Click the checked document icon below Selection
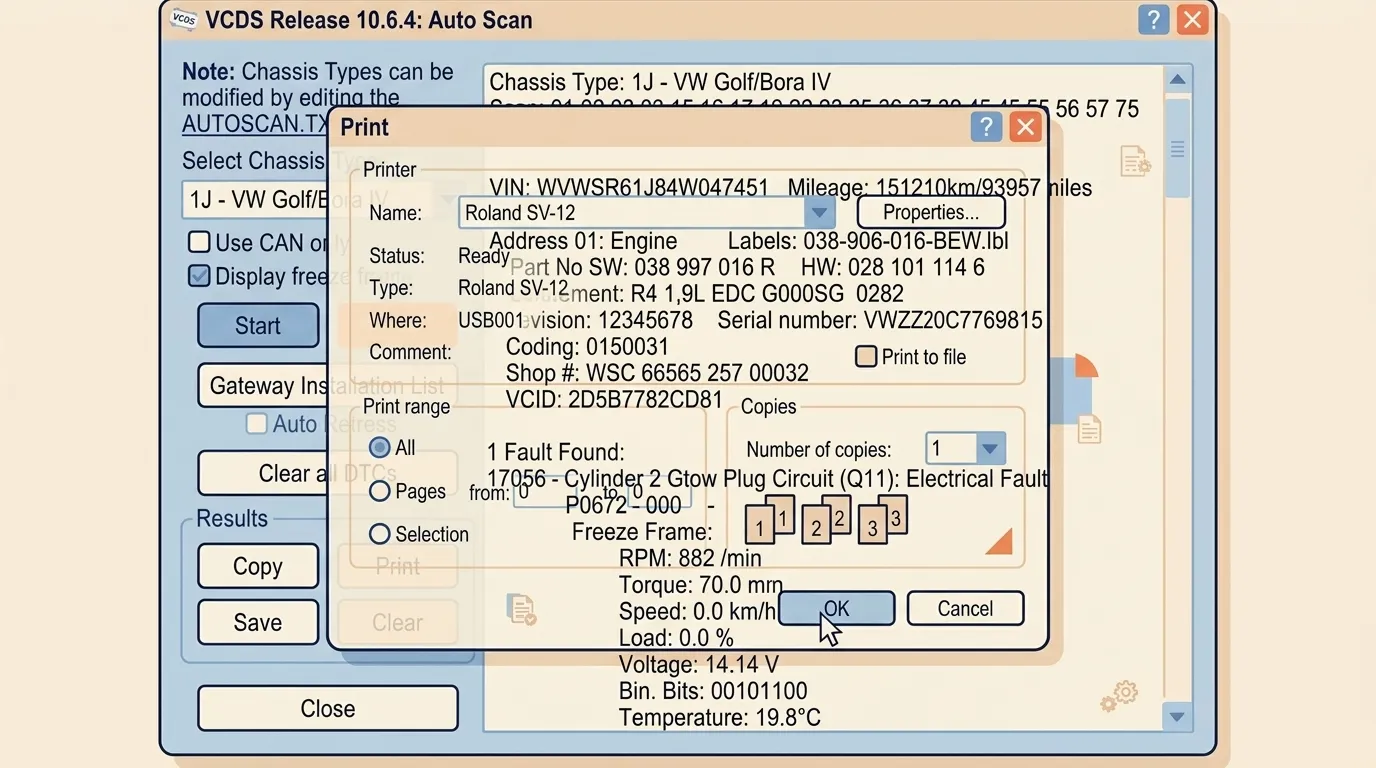 coord(521,609)
